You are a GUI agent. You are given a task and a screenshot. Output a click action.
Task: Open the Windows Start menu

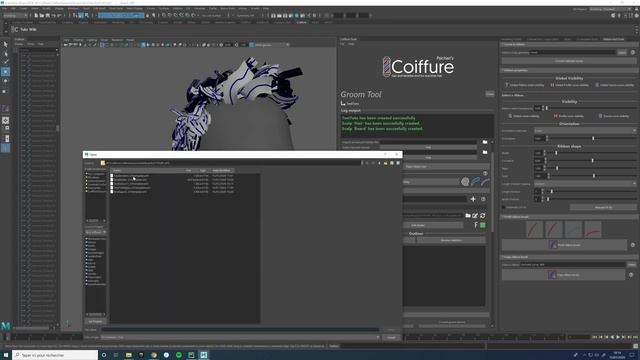pyautogui.click(x=6, y=355)
